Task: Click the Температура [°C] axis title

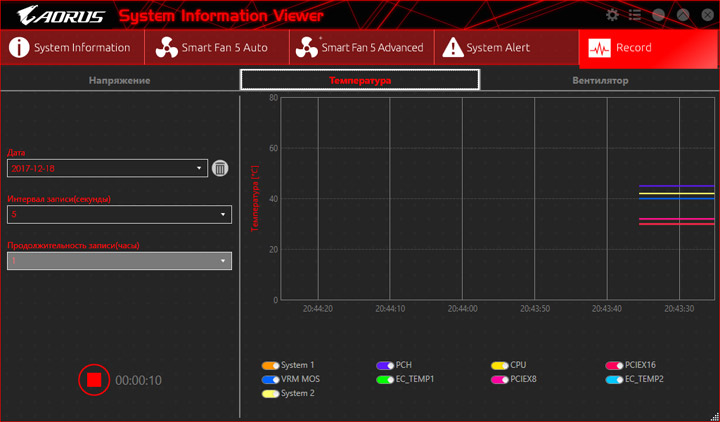Action: pyautogui.click(x=255, y=198)
